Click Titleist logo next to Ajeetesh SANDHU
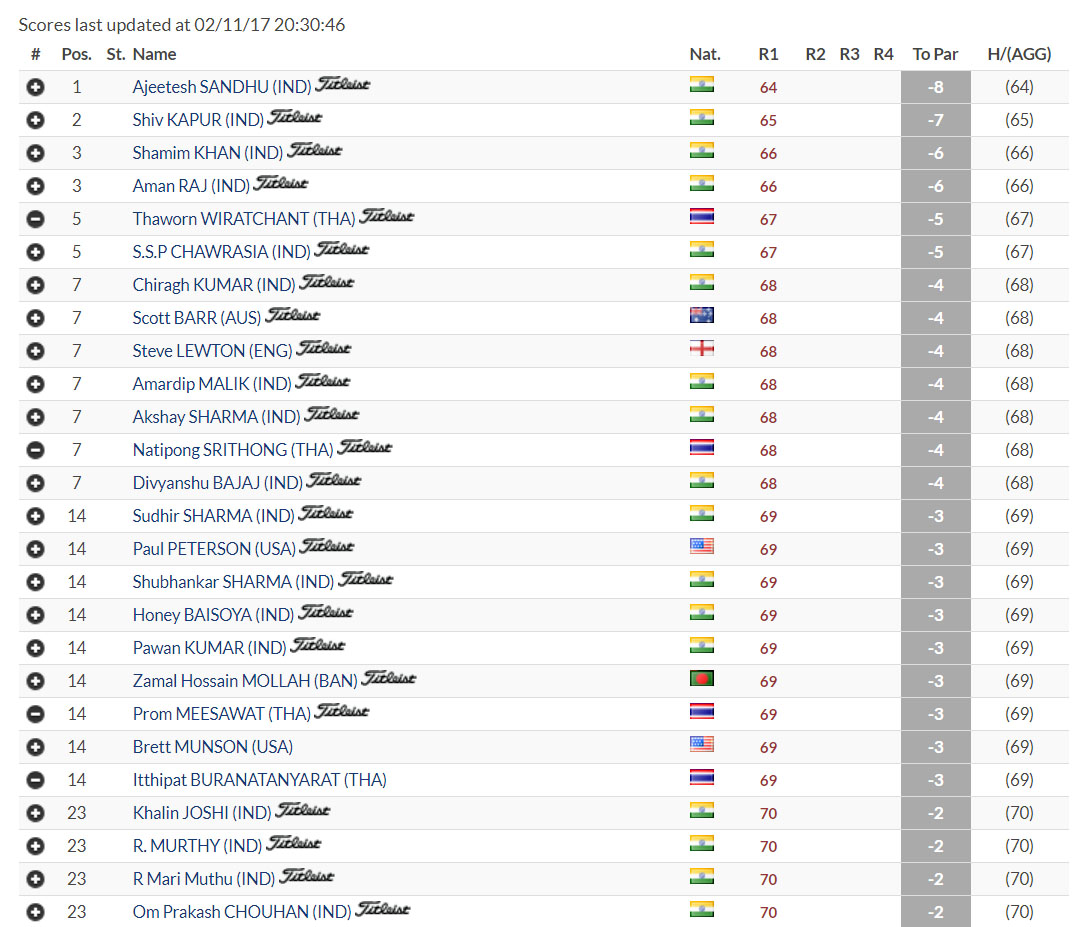Viewport: 1083px width, 927px height. click(343, 84)
